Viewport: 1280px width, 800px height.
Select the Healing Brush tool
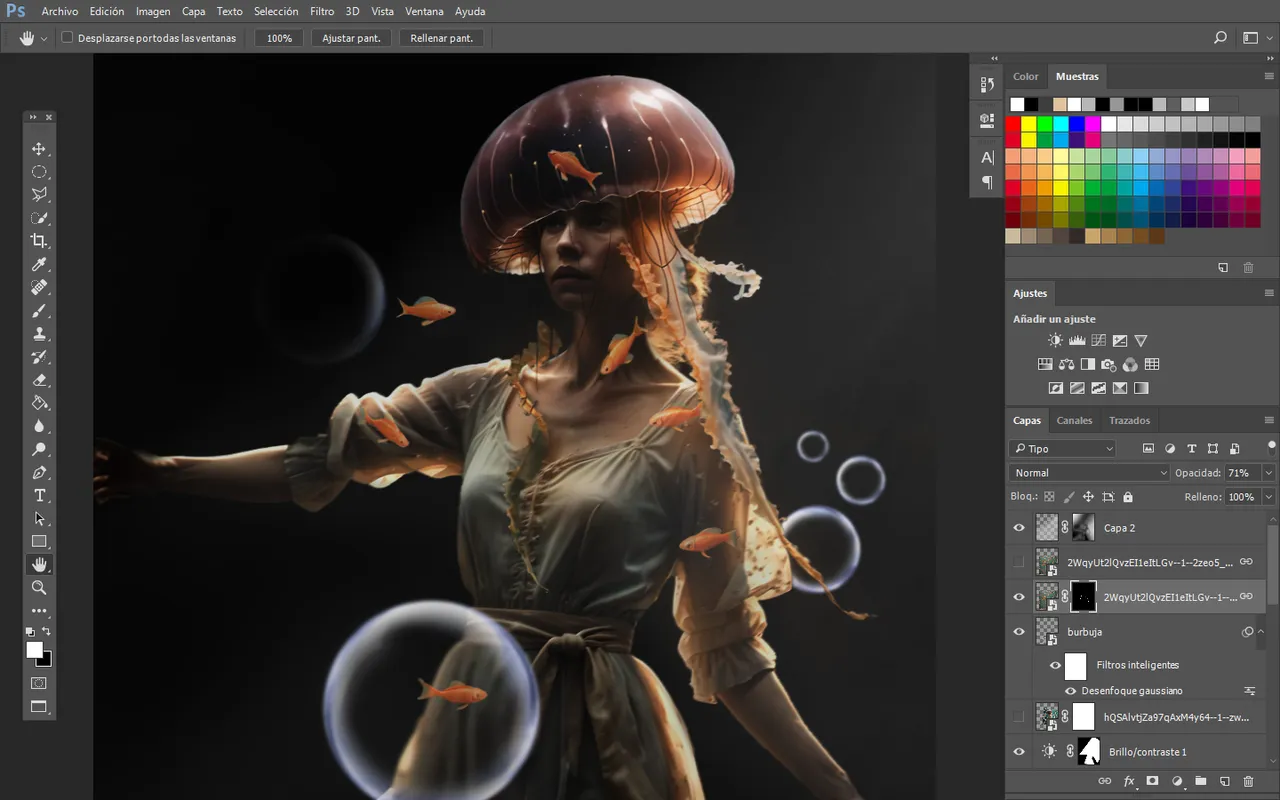pos(39,288)
